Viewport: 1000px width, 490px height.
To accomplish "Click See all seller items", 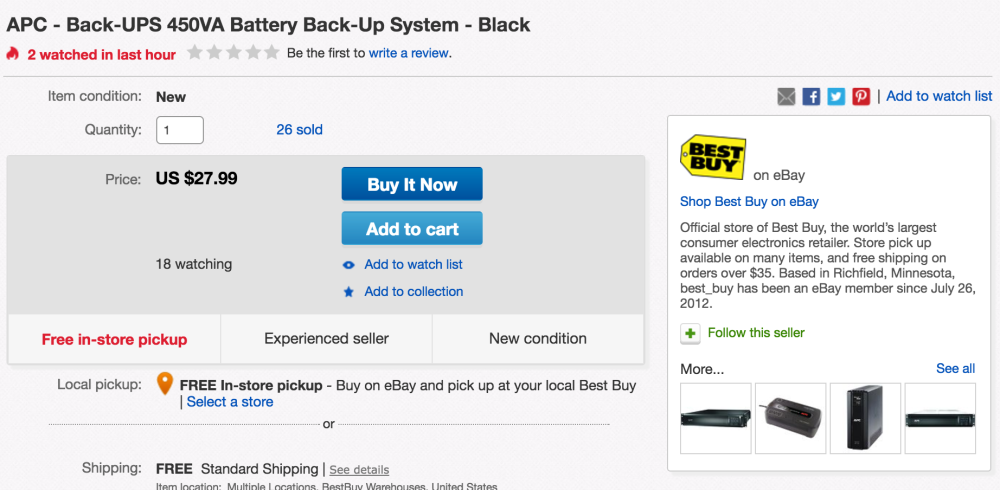I will click(955, 369).
